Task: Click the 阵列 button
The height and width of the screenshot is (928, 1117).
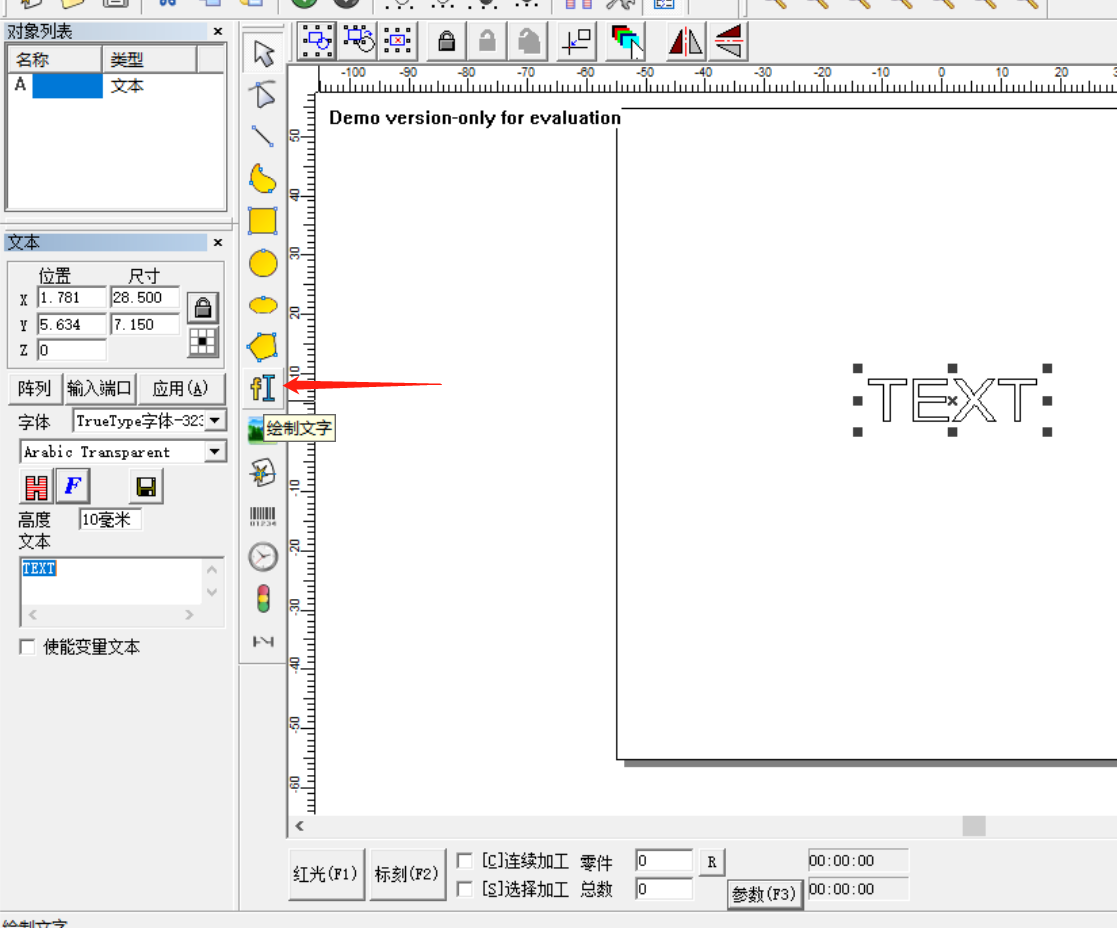Action: tap(35, 388)
